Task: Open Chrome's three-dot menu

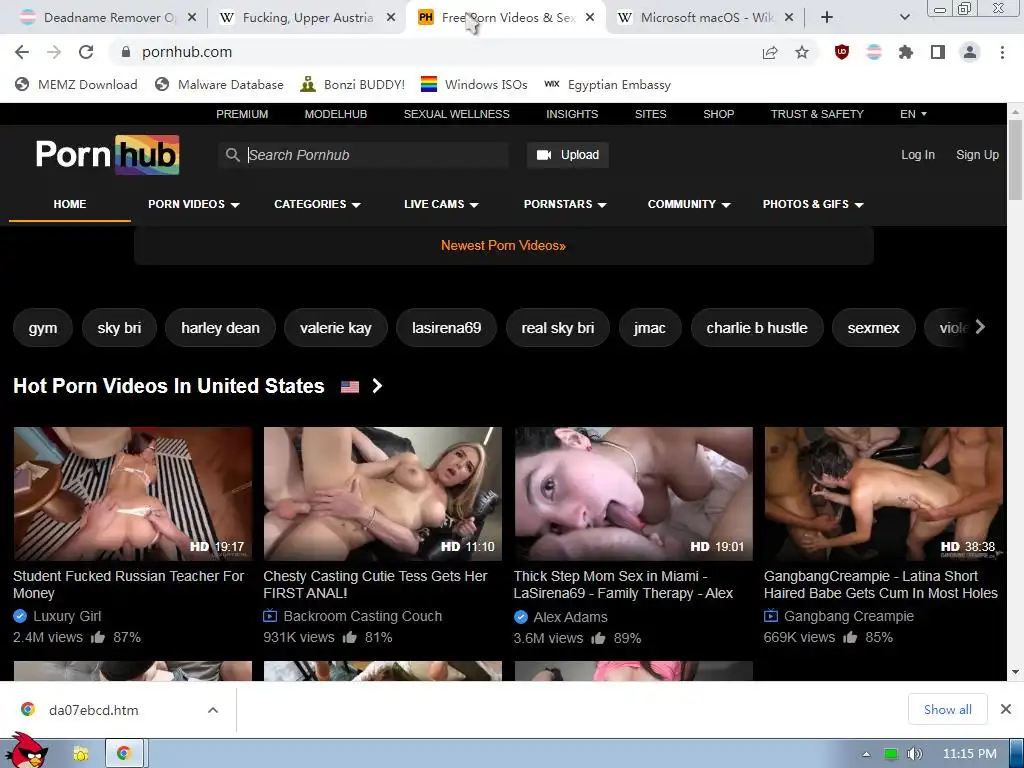Action: tap(1002, 52)
